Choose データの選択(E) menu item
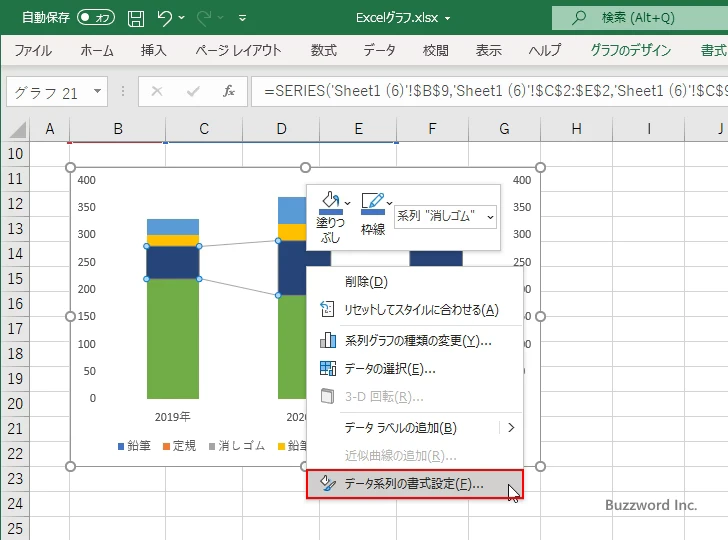This screenshot has width=728, height=540. [x=415, y=369]
